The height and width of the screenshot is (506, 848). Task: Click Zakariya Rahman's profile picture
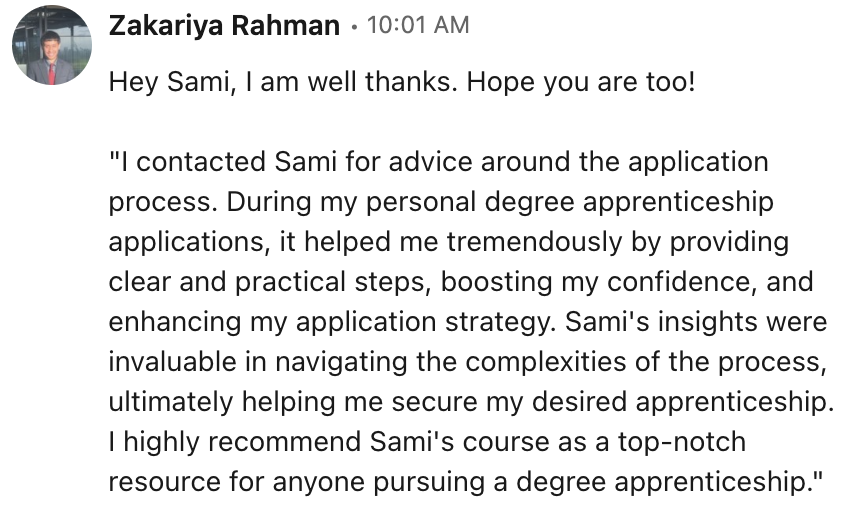point(51,45)
